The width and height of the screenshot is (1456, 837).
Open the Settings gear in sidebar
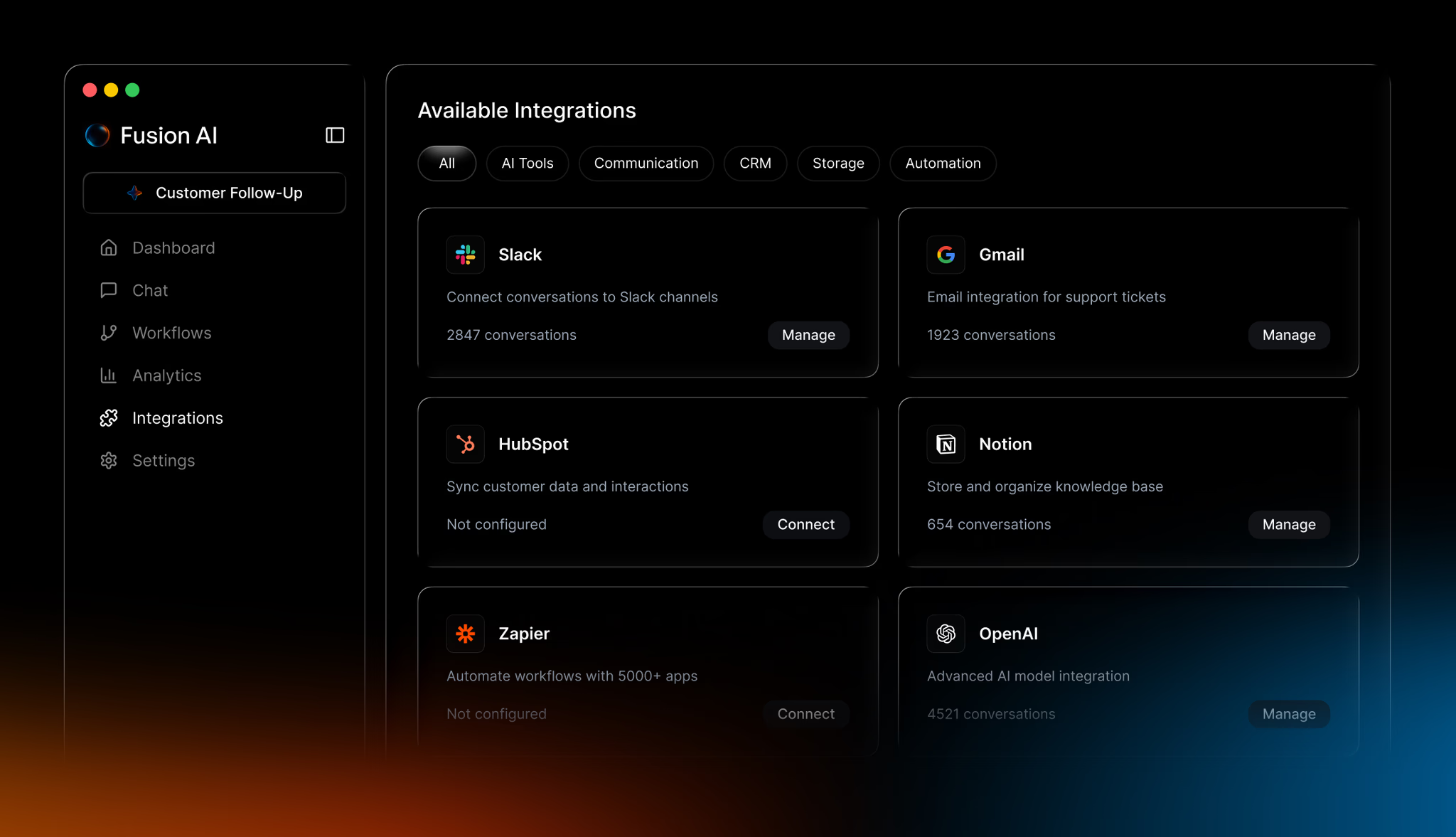pyautogui.click(x=109, y=461)
